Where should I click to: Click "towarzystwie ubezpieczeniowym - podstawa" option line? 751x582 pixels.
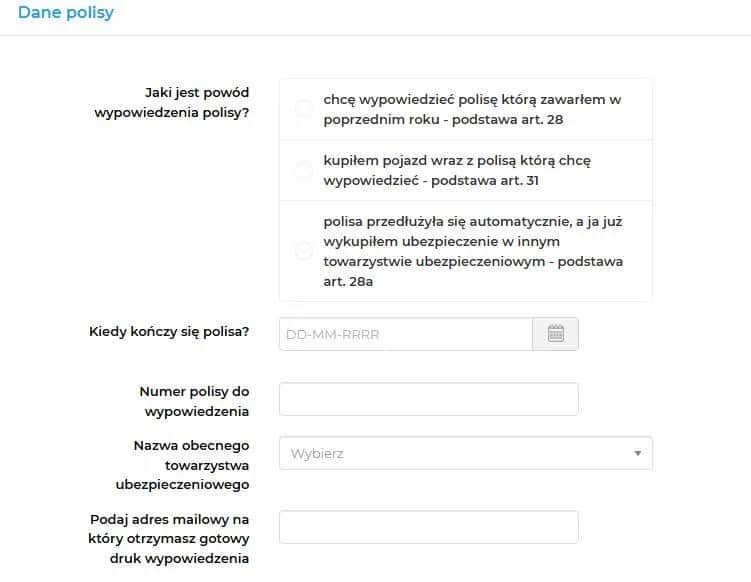473,262
